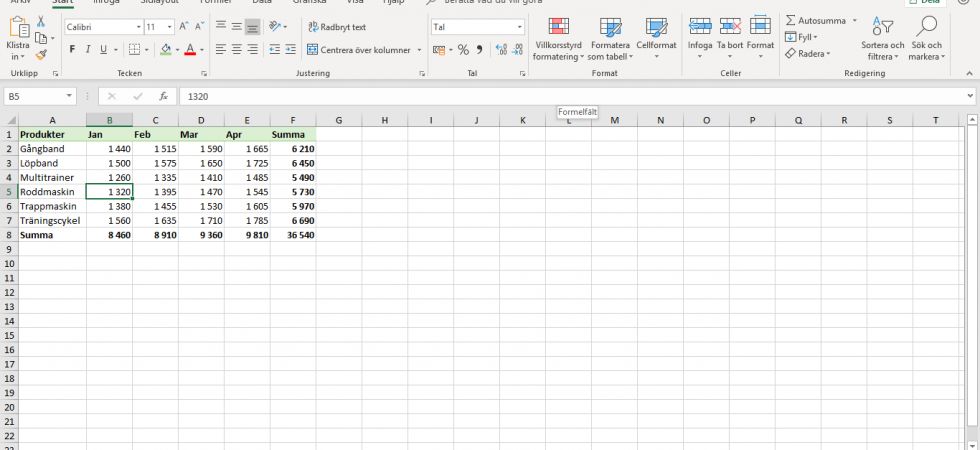
Task: Click the percent style icon
Action: pyautogui.click(x=463, y=49)
